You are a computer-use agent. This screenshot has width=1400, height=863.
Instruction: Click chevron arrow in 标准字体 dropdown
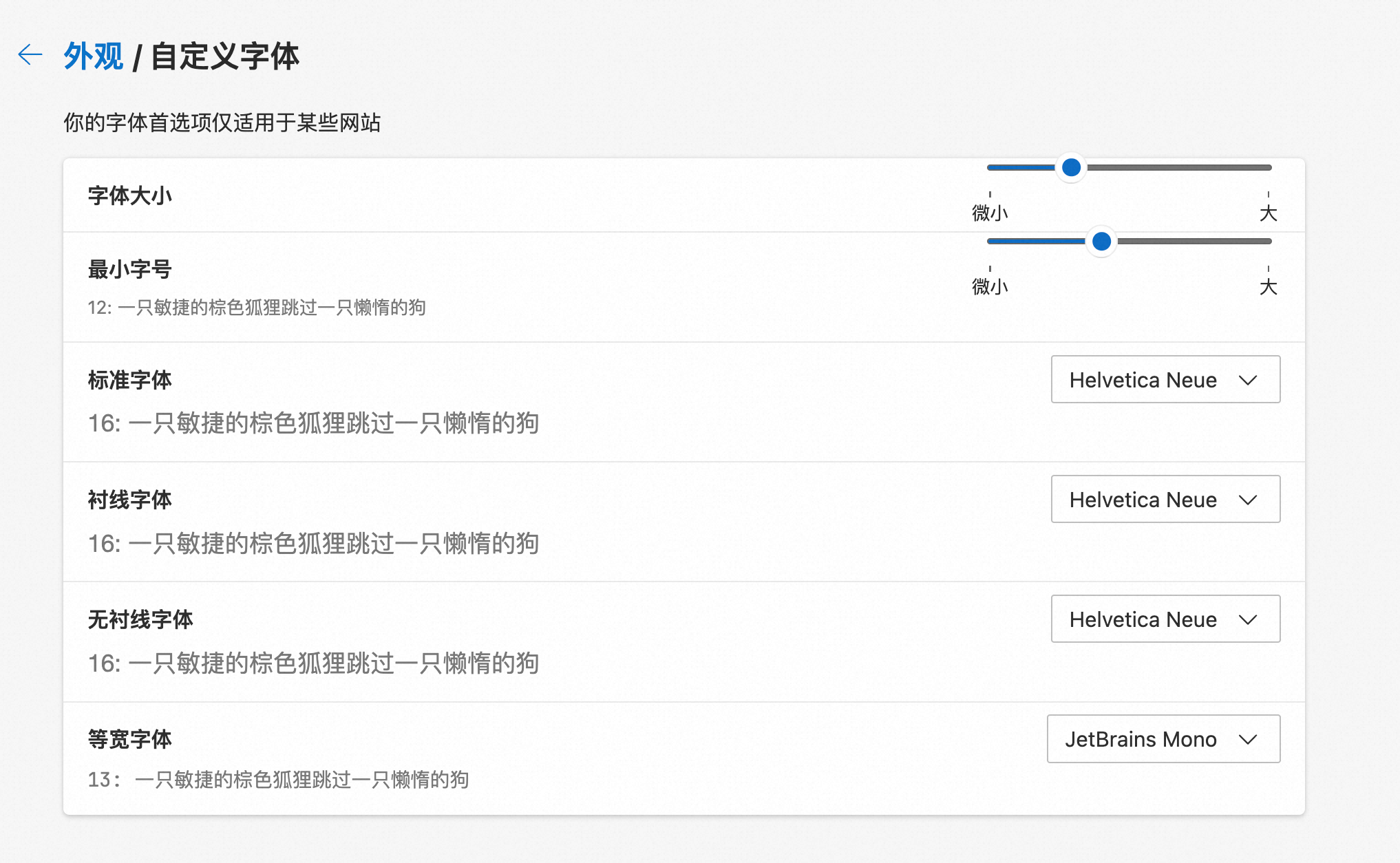[x=1248, y=380]
